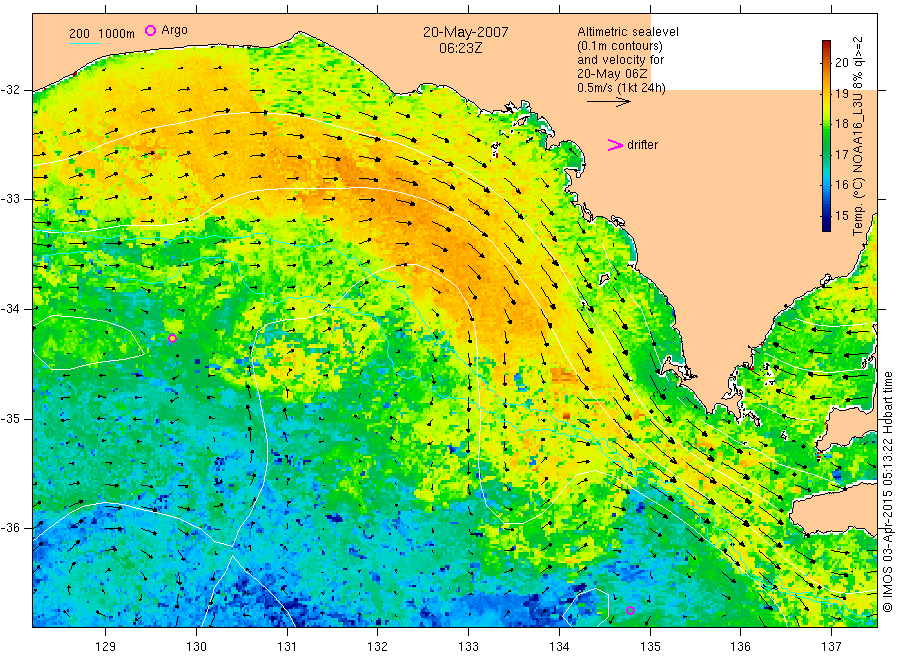900x660 pixels.
Task: Click the 'Altimetric sealevel' caption text
Action: tap(628, 32)
